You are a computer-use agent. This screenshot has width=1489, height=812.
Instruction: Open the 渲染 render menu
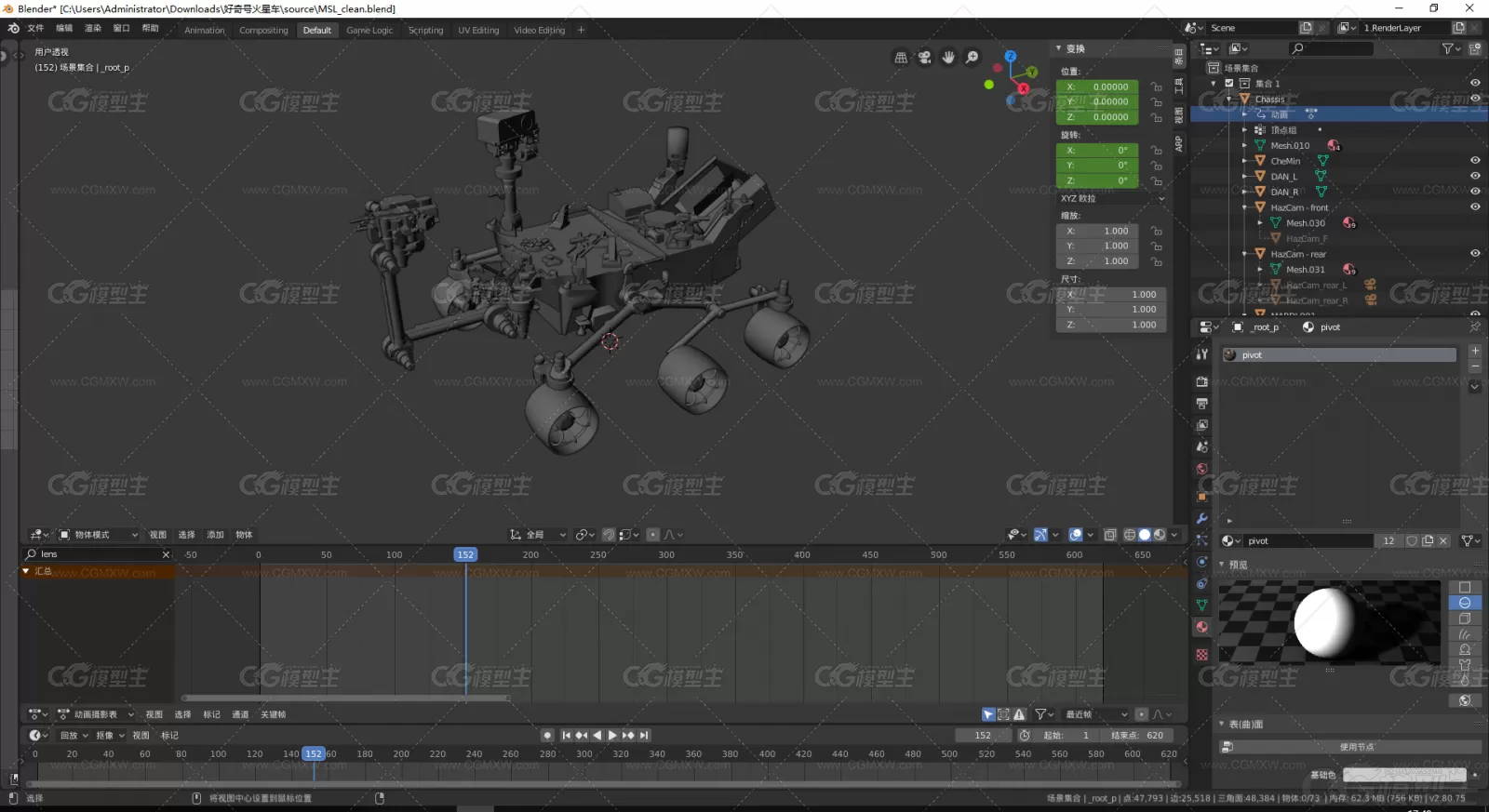(x=93, y=29)
